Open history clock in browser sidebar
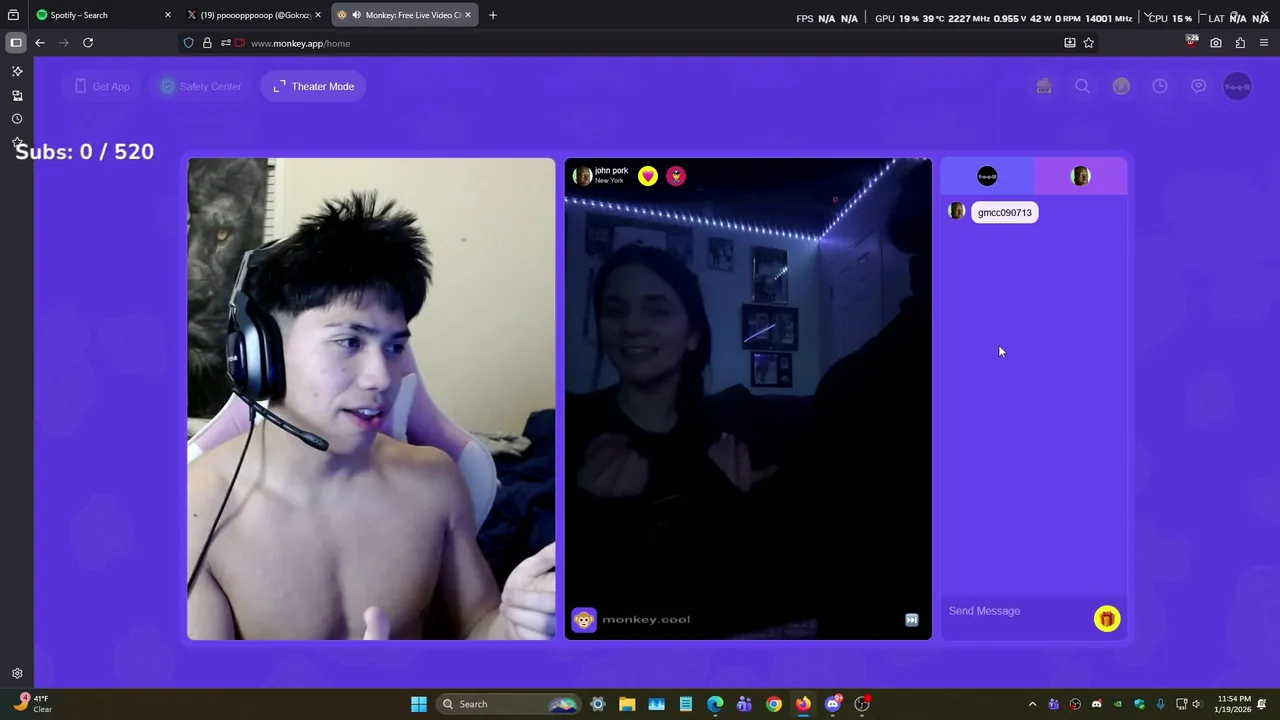 (x=17, y=119)
